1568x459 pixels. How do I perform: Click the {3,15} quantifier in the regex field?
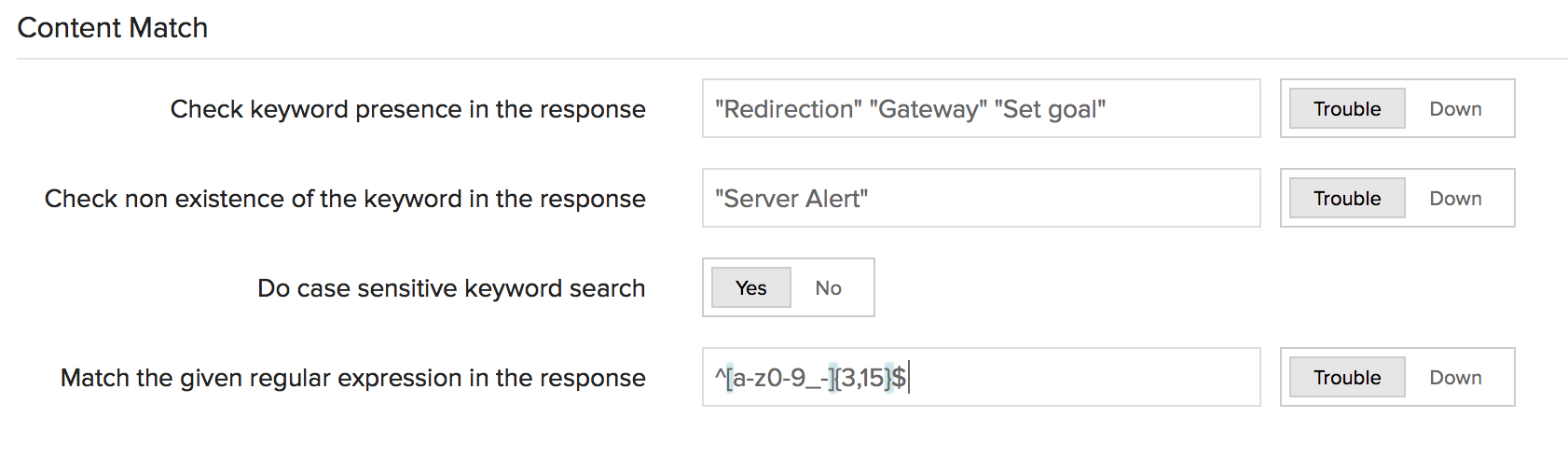[862, 378]
